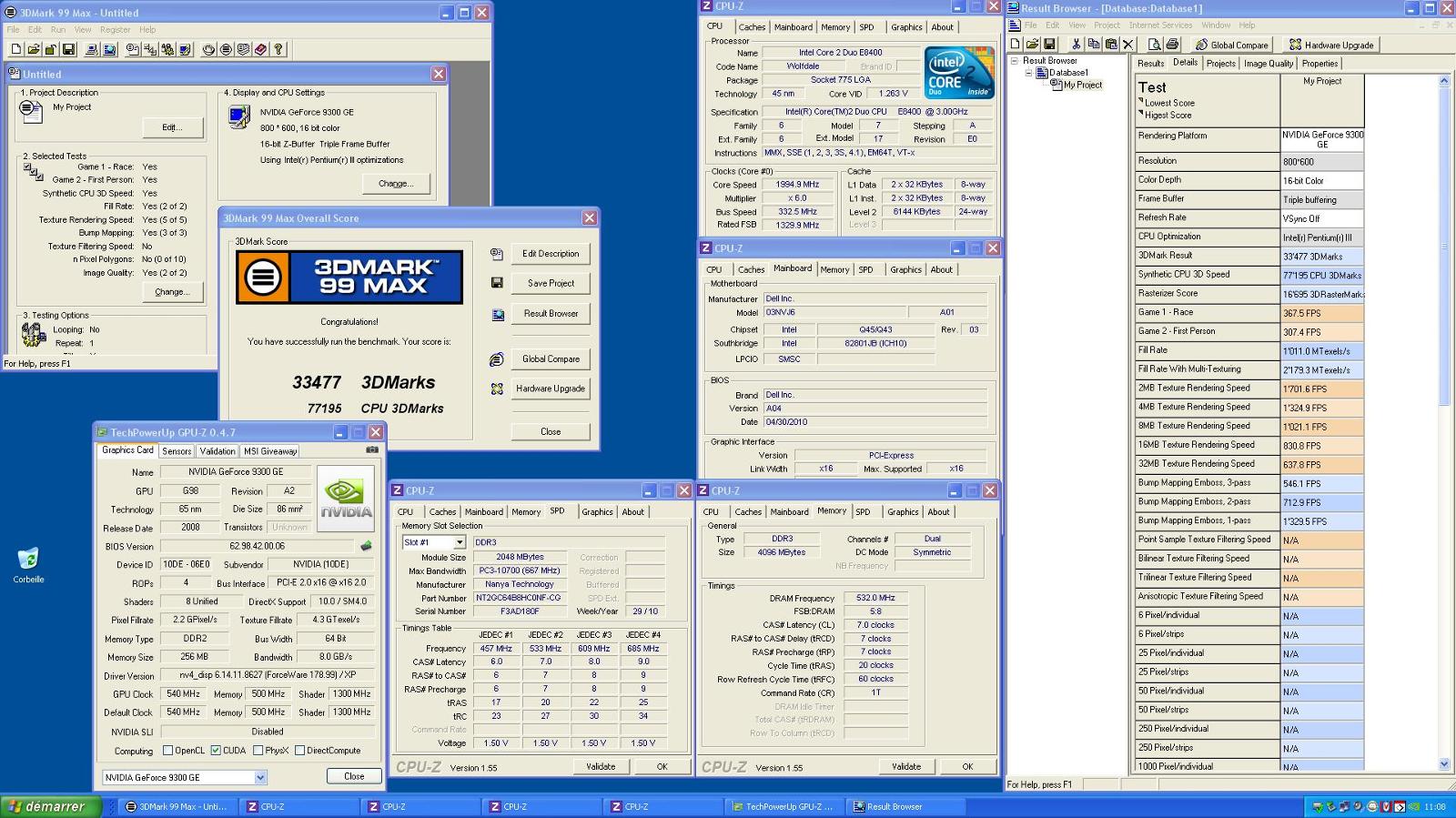
Task: Switch to Validation tab in GPU-Z
Action: coord(217,451)
